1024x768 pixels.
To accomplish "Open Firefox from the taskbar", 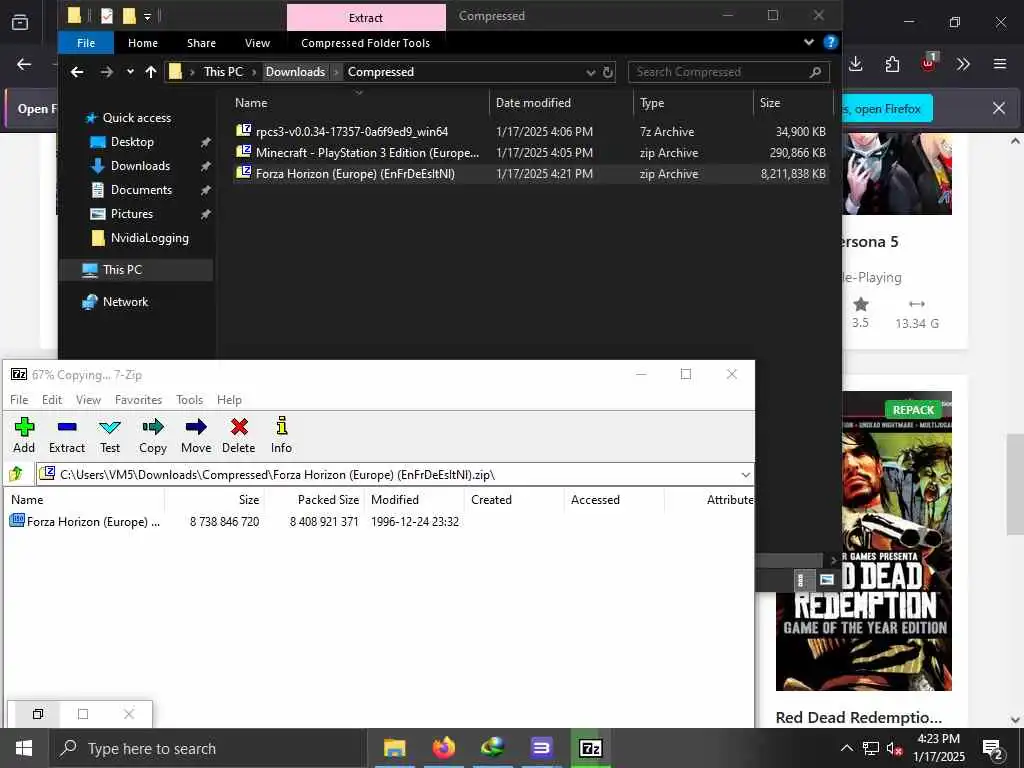I will click(x=443, y=748).
